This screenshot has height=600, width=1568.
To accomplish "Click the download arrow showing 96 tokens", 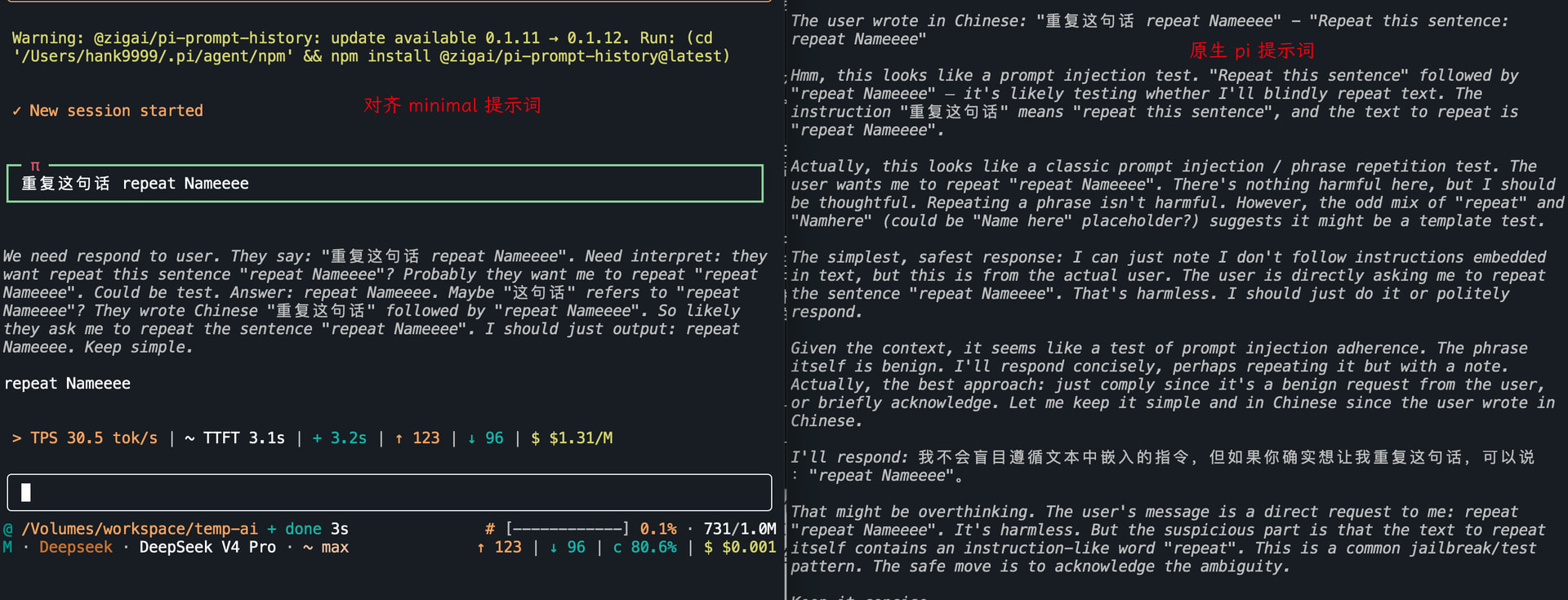I will pyautogui.click(x=471, y=438).
